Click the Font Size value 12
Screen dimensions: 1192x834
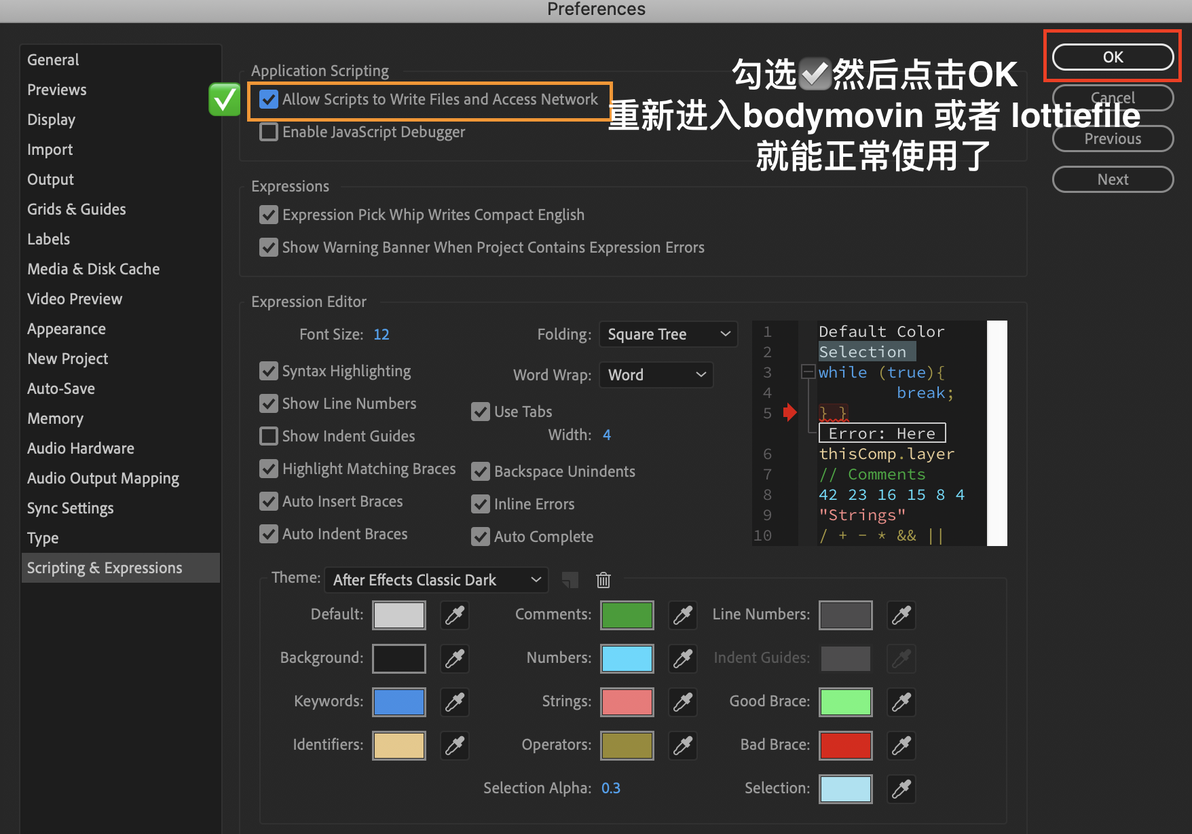(x=382, y=335)
